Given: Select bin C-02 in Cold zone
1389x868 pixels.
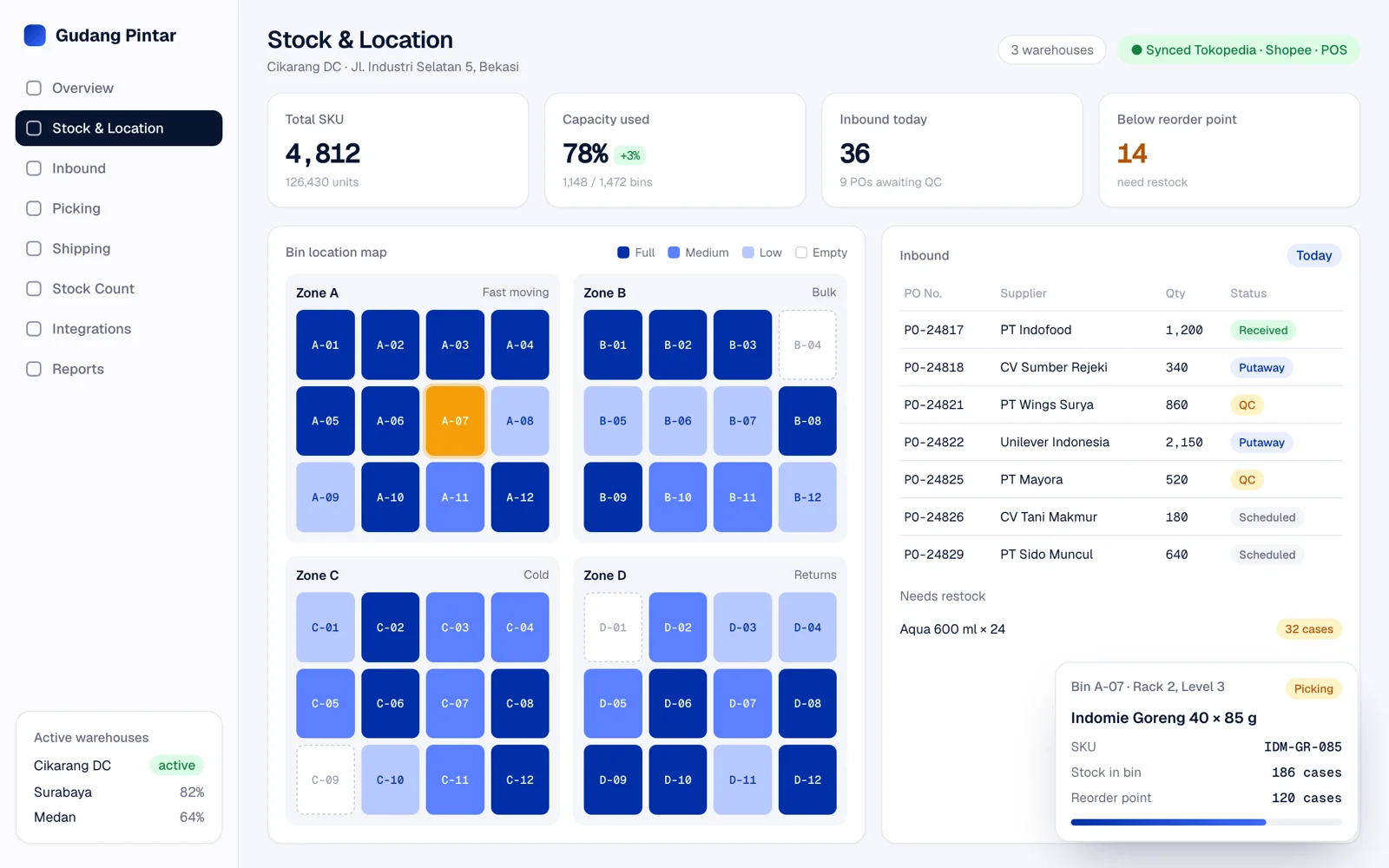Looking at the screenshot, I should (391, 628).
